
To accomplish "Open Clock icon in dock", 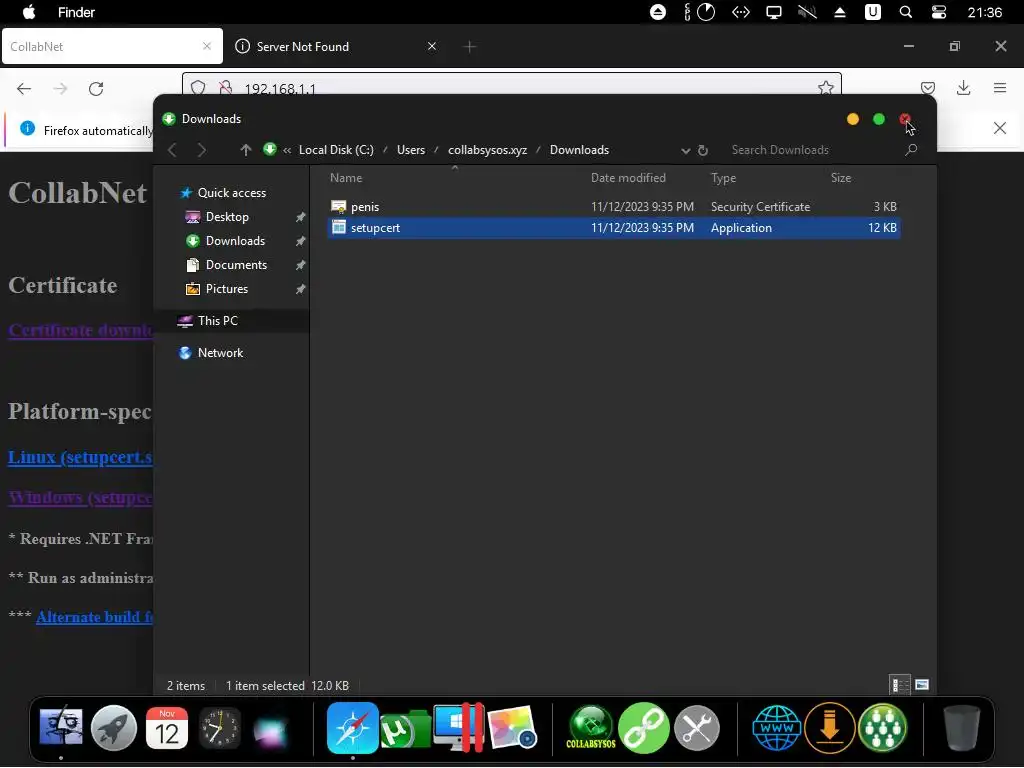I will click(219, 728).
